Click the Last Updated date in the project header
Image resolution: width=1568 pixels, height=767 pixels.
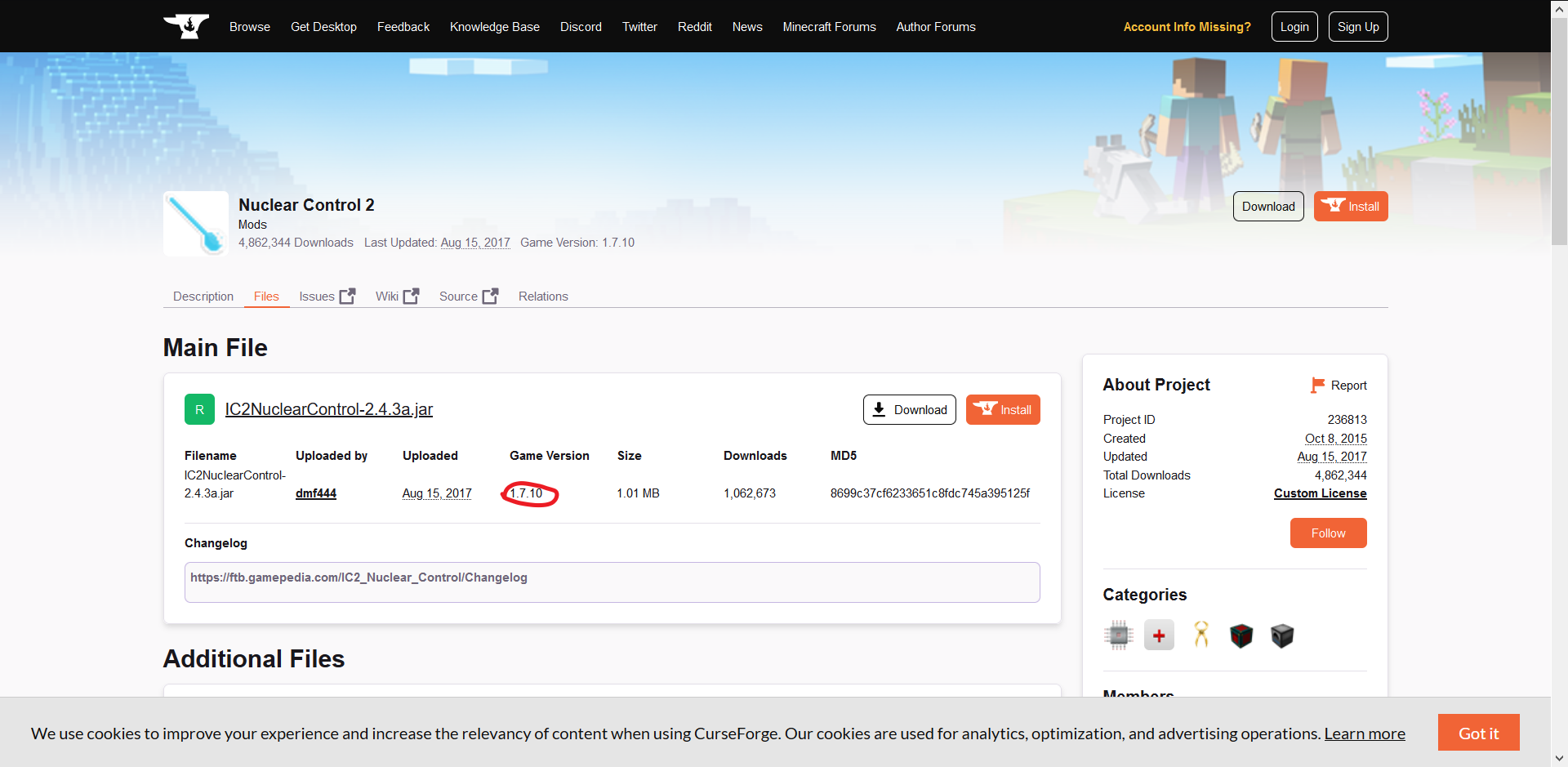click(x=475, y=243)
